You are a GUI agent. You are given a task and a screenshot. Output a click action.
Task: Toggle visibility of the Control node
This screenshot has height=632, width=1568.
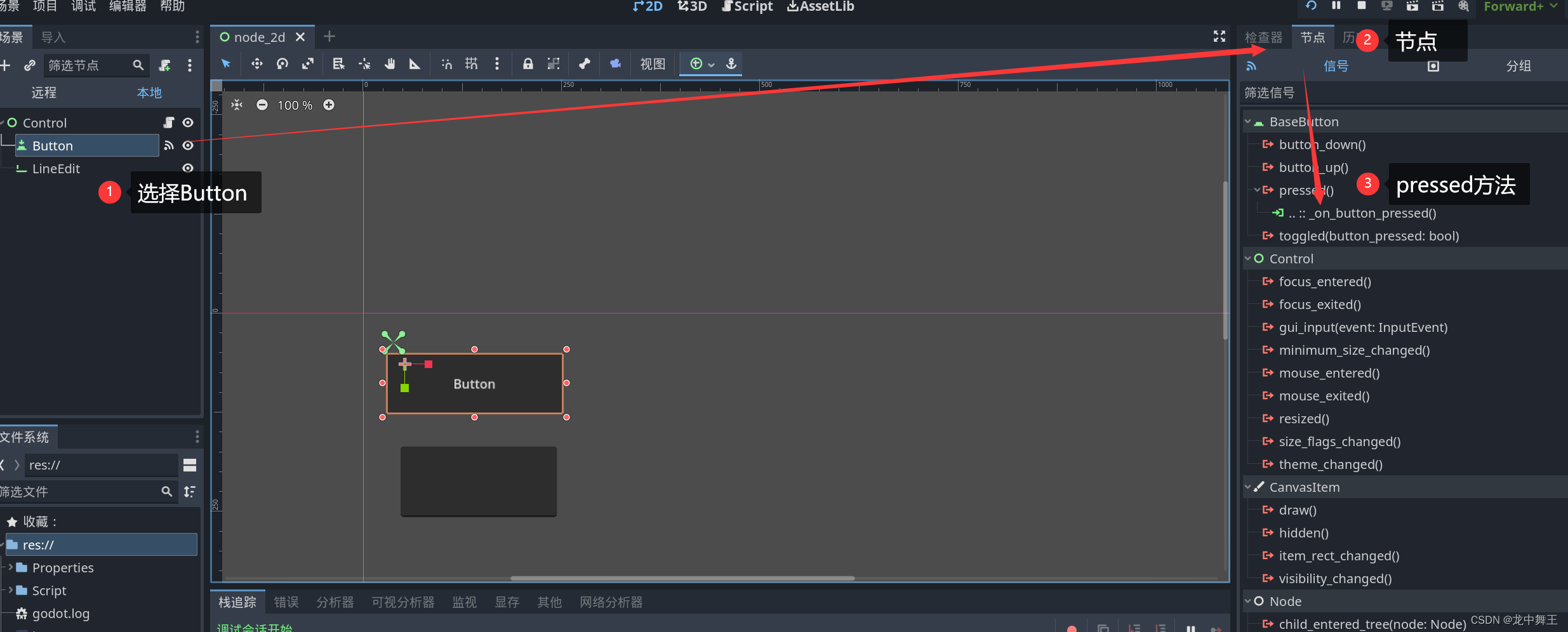point(188,122)
